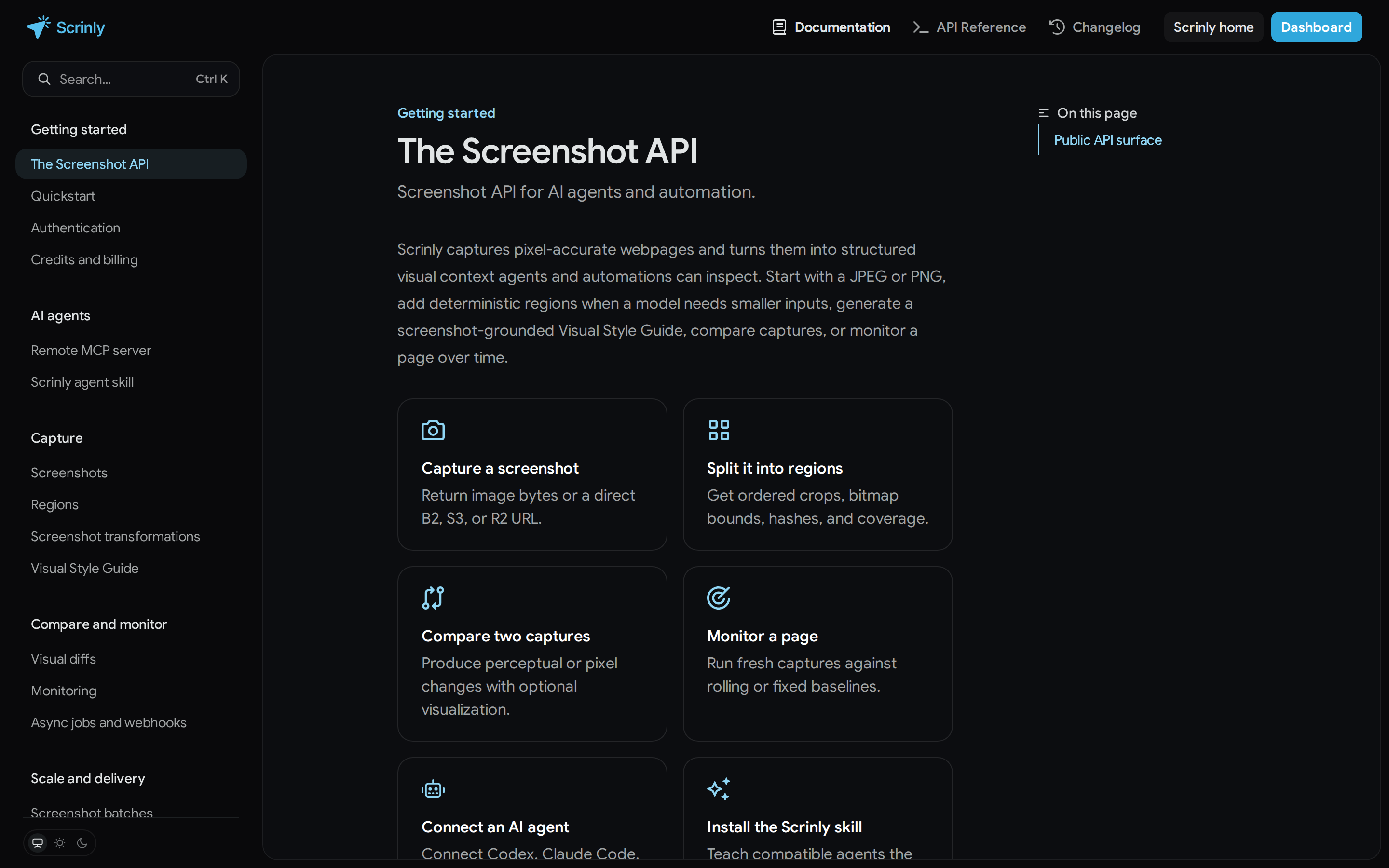
Task: Click the Capture sidebar section heading
Action: (x=57, y=438)
